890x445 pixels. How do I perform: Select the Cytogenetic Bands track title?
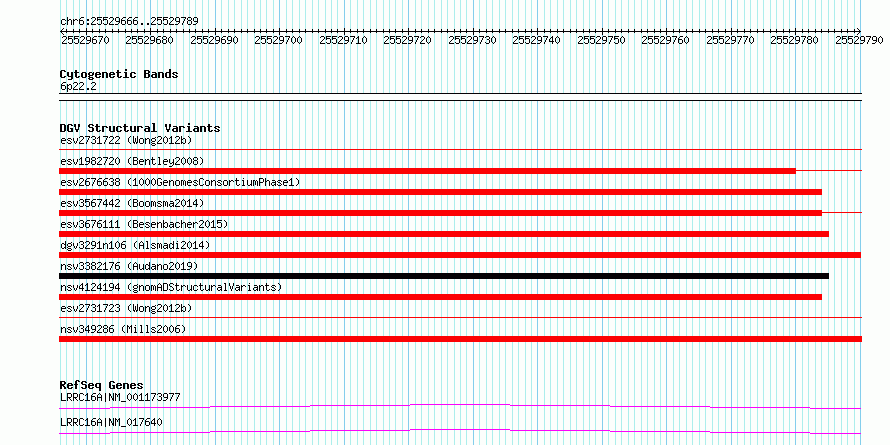pos(119,74)
